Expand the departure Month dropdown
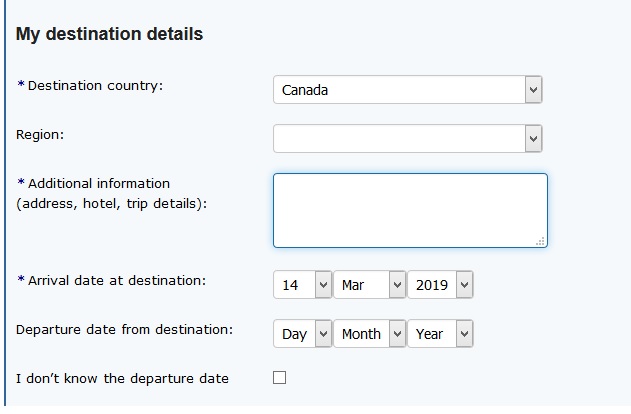631x414 pixels. click(x=370, y=334)
